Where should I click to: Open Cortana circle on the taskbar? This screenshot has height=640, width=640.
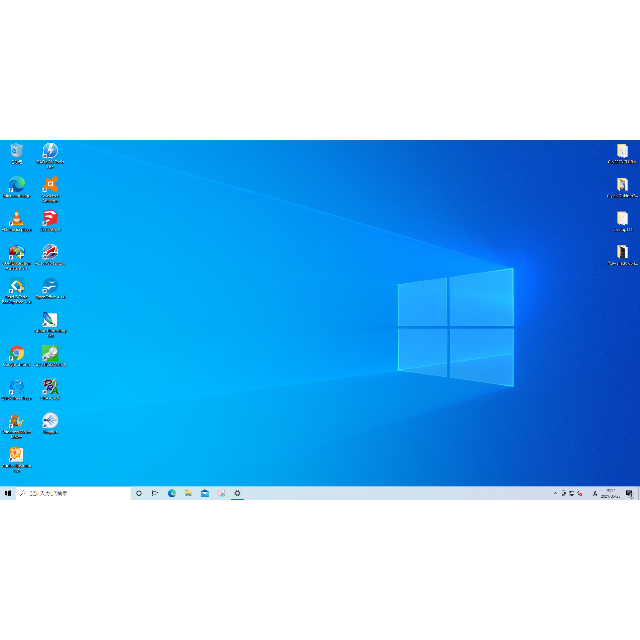(139, 493)
